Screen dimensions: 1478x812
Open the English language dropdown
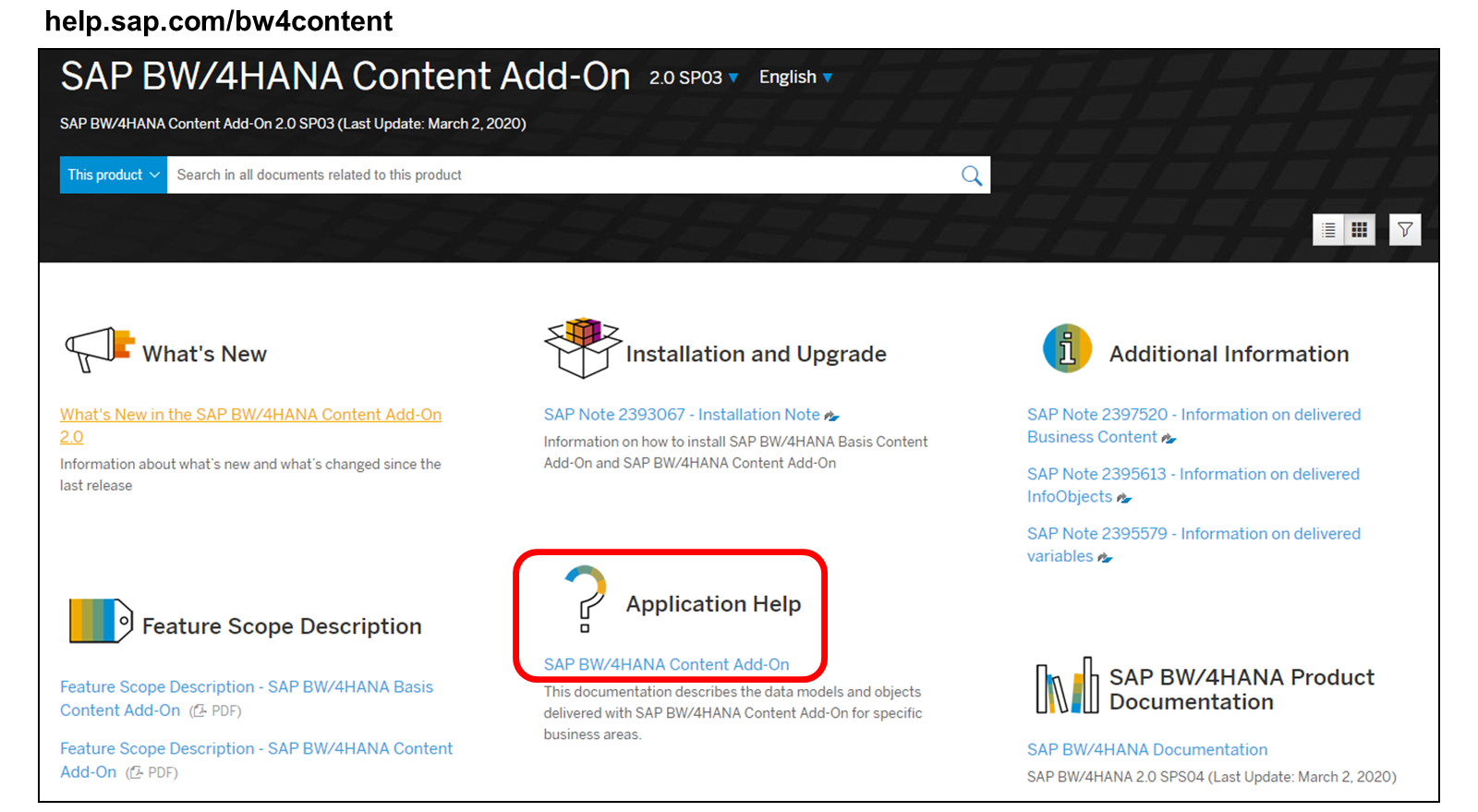795,78
